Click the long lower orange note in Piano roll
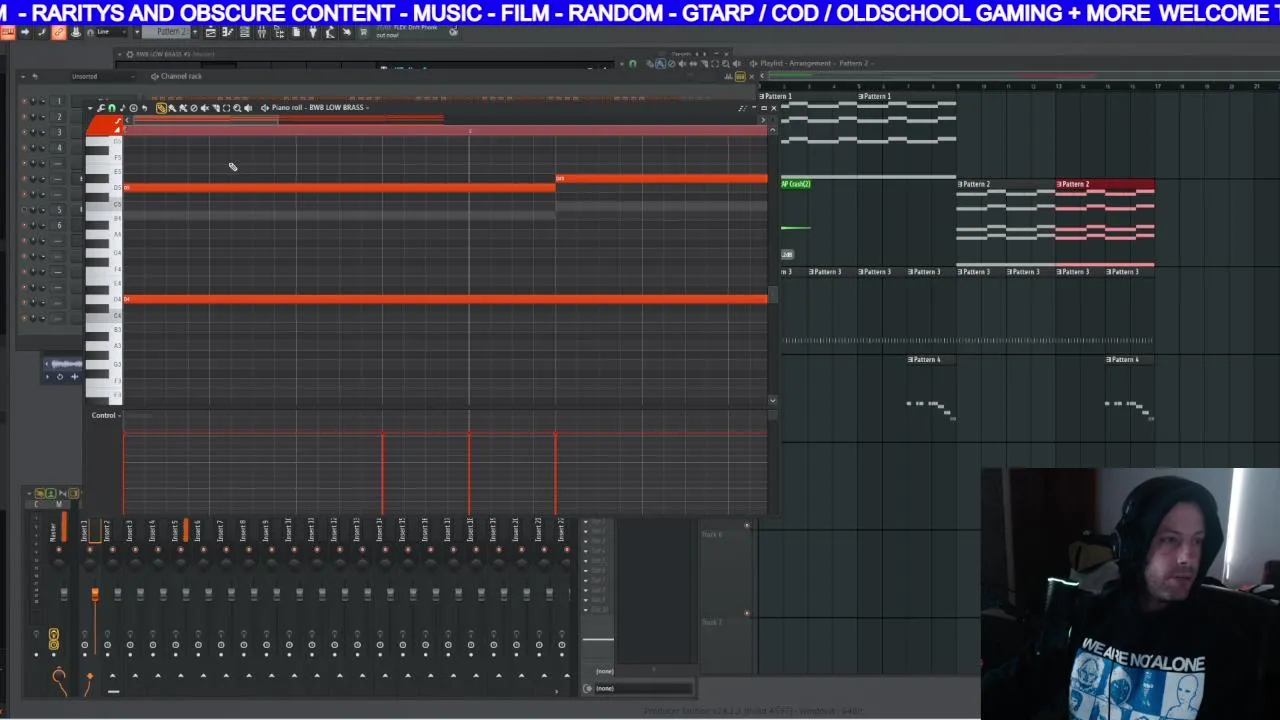The image size is (1280, 720). tap(445, 299)
